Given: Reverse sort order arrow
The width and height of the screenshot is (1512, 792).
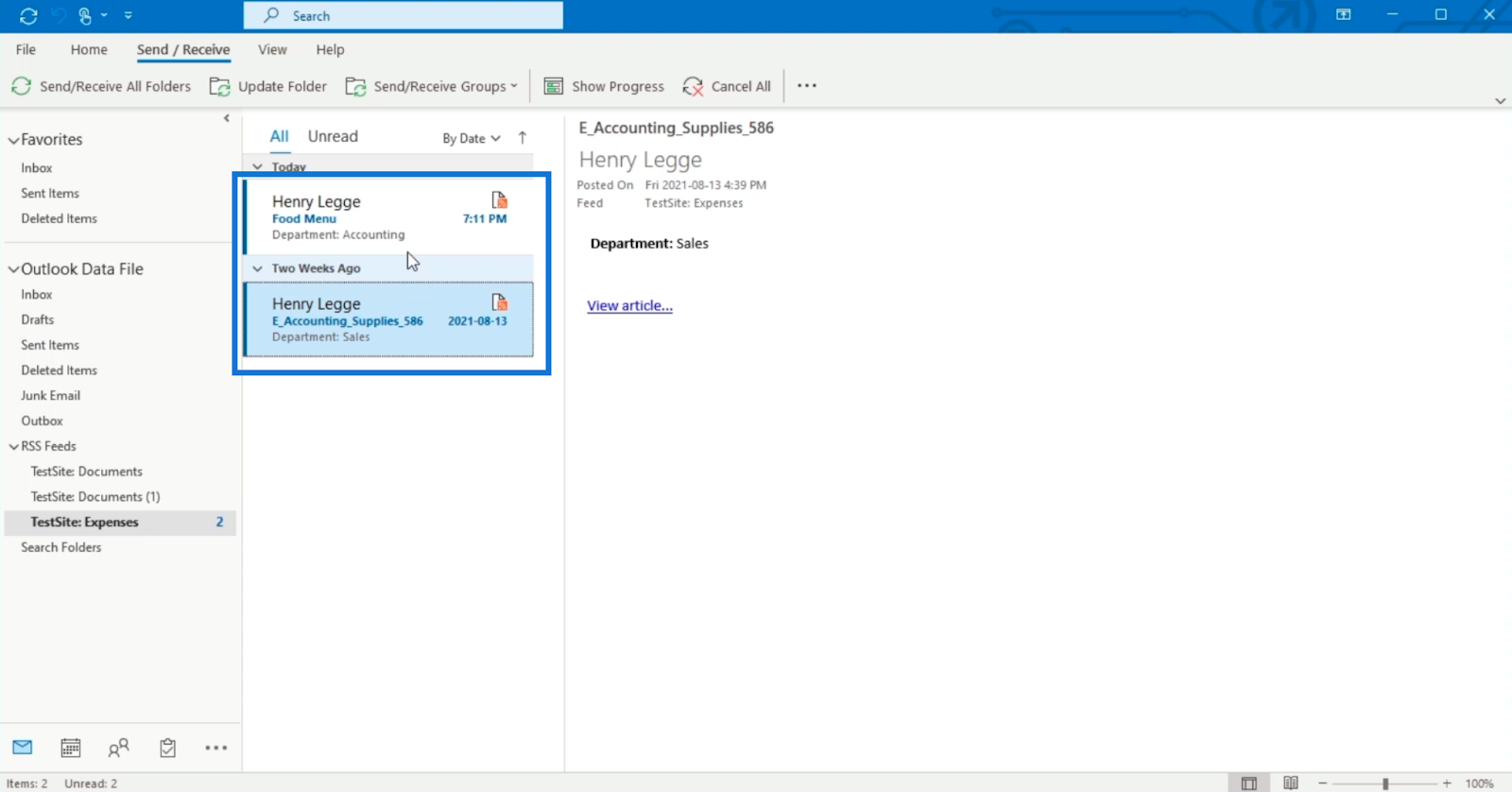Looking at the screenshot, I should pyautogui.click(x=522, y=138).
